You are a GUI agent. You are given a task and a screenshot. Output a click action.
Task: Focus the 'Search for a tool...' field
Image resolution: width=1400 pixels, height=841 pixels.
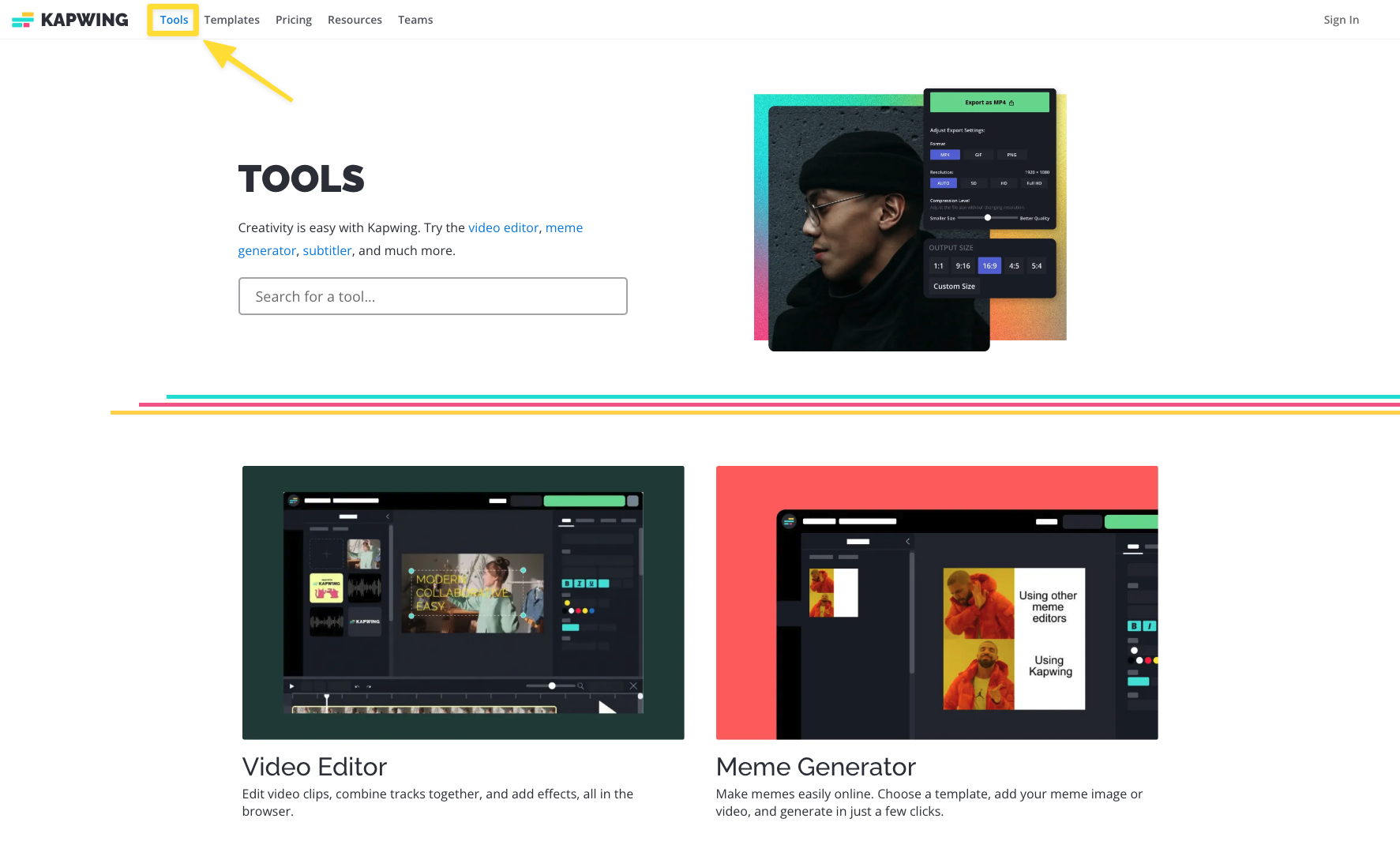pyautogui.click(x=433, y=296)
